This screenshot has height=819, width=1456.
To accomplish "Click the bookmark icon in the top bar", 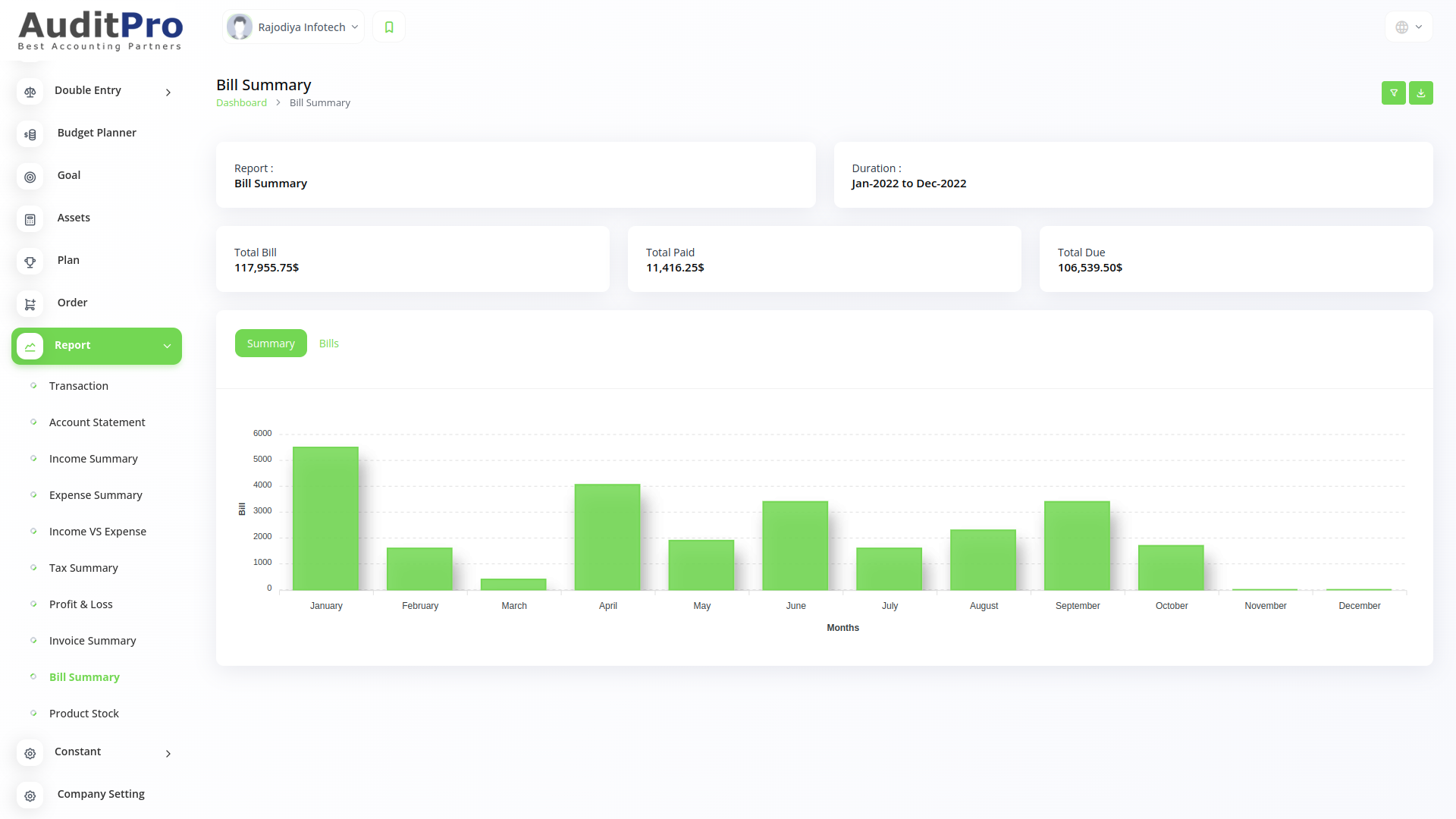I will (x=389, y=27).
